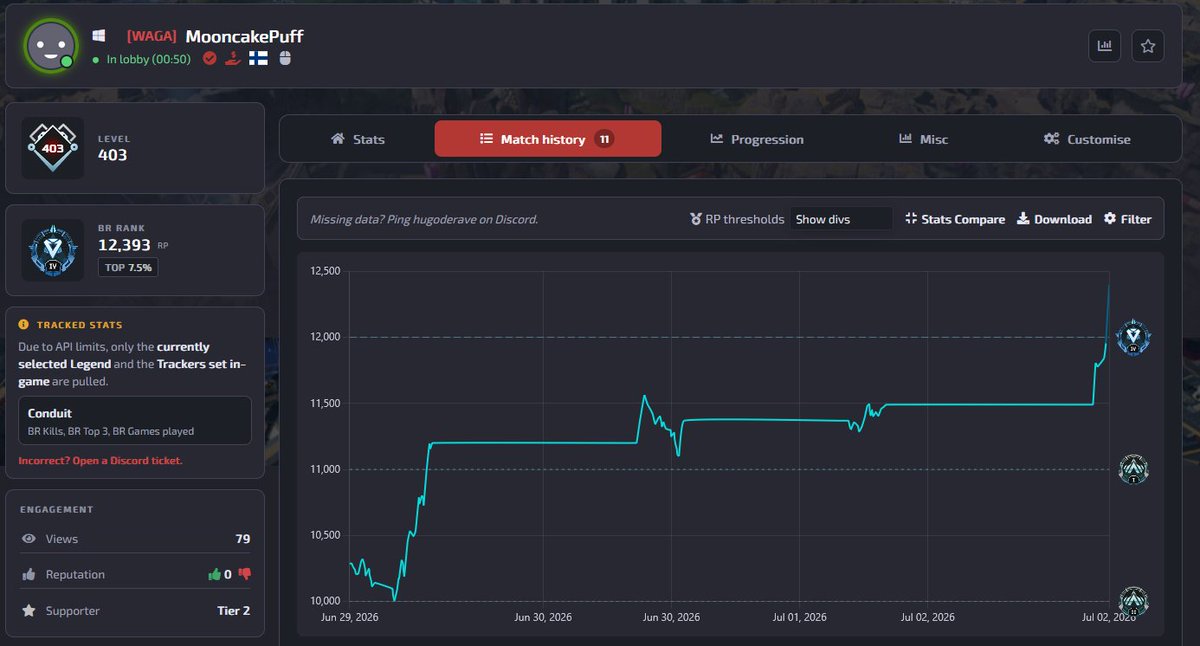Viewport: 1200px width, 646px height.
Task: Select the Match history tab
Action: pyautogui.click(x=548, y=139)
